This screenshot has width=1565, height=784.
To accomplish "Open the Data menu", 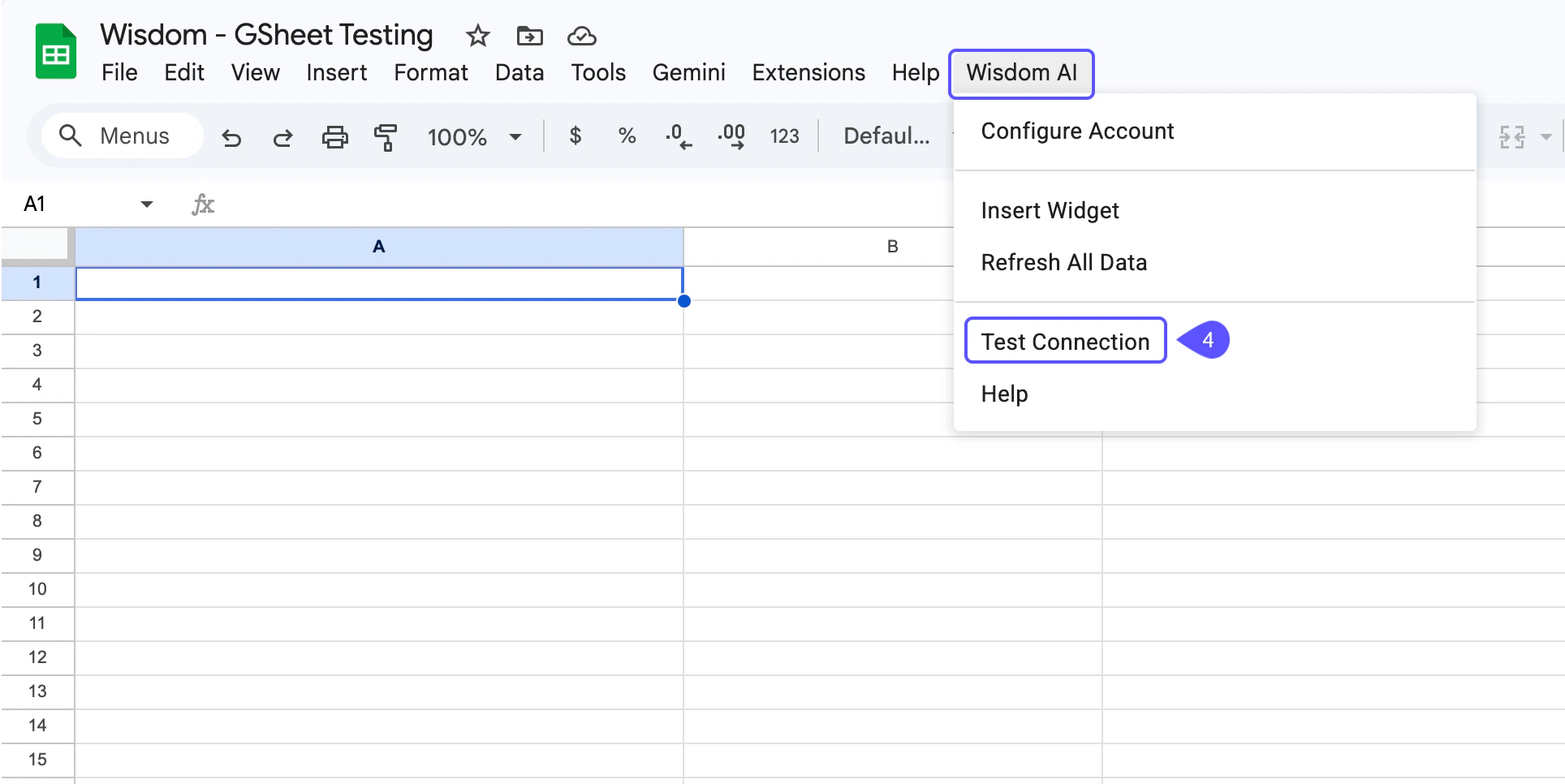I will [x=520, y=72].
